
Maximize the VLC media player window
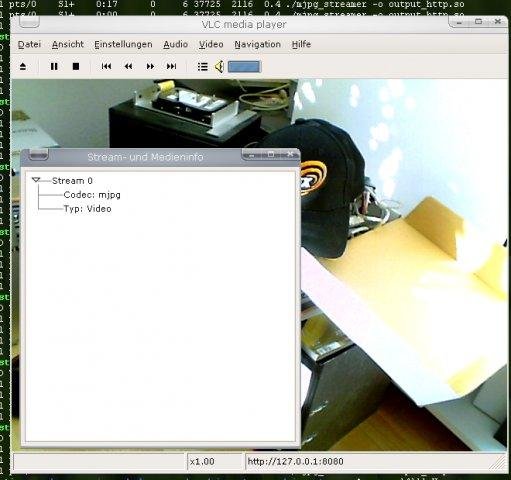tap(478, 22)
